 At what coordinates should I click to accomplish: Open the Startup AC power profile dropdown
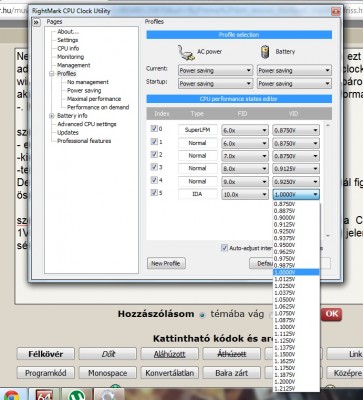click(215, 83)
